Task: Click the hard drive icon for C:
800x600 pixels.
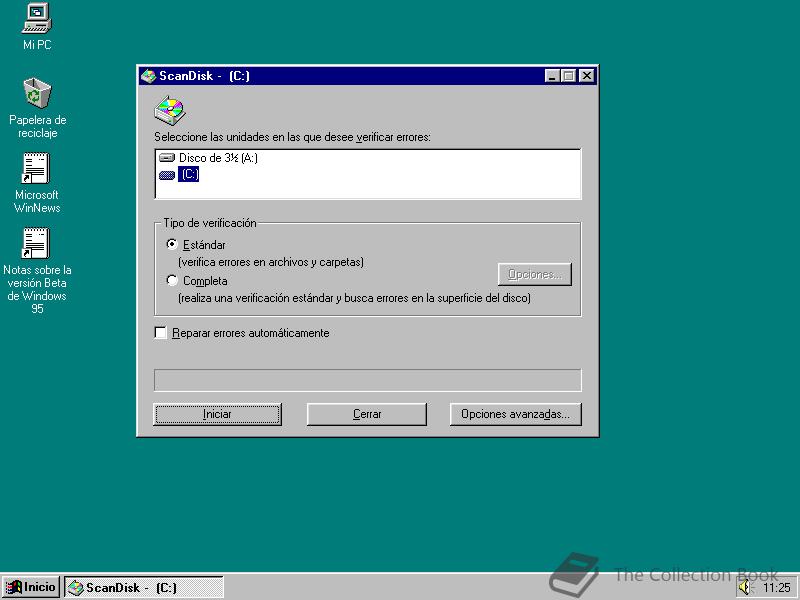Action: pyautogui.click(x=167, y=175)
